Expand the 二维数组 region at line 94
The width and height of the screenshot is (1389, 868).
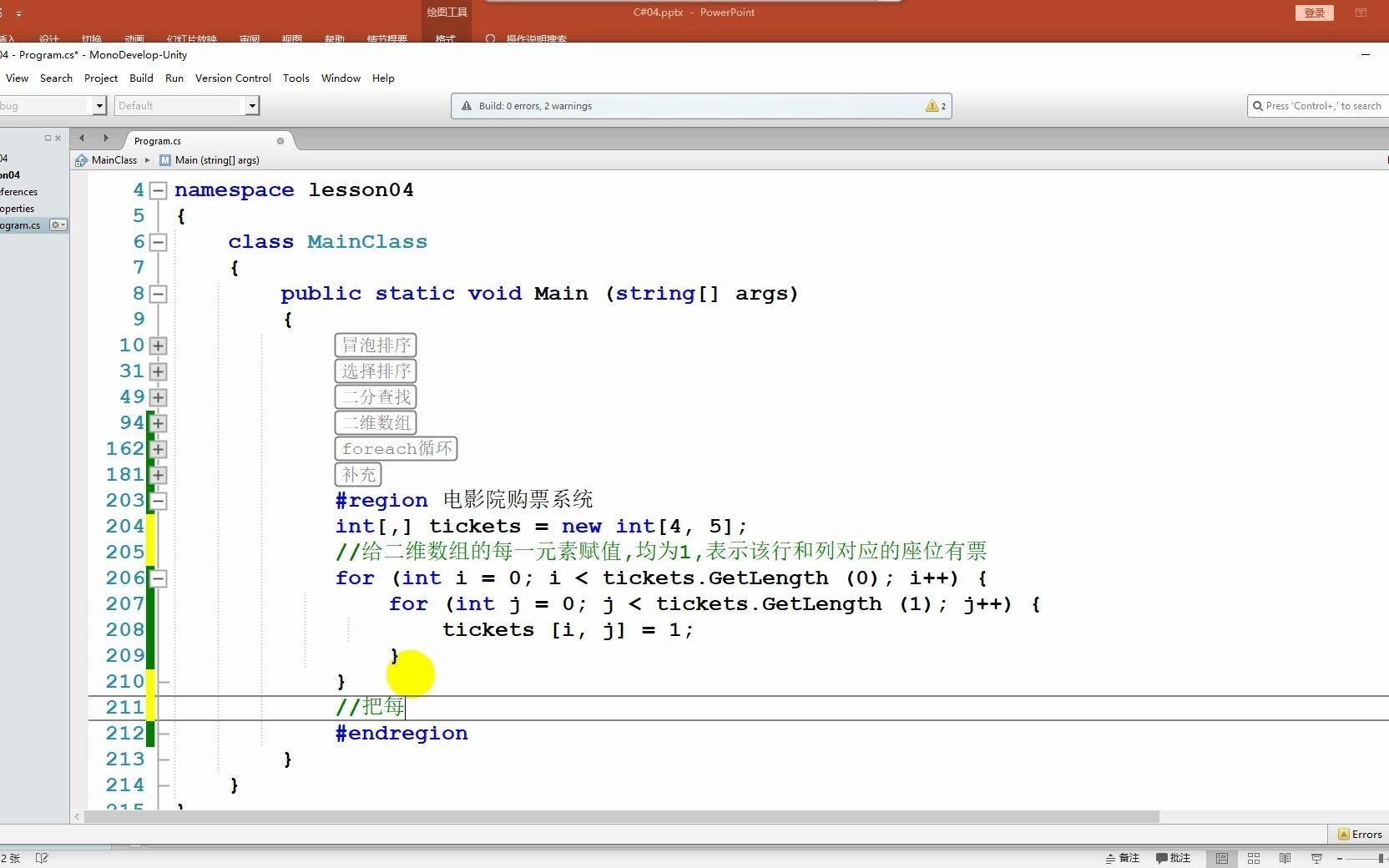pyautogui.click(x=158, y=423)
